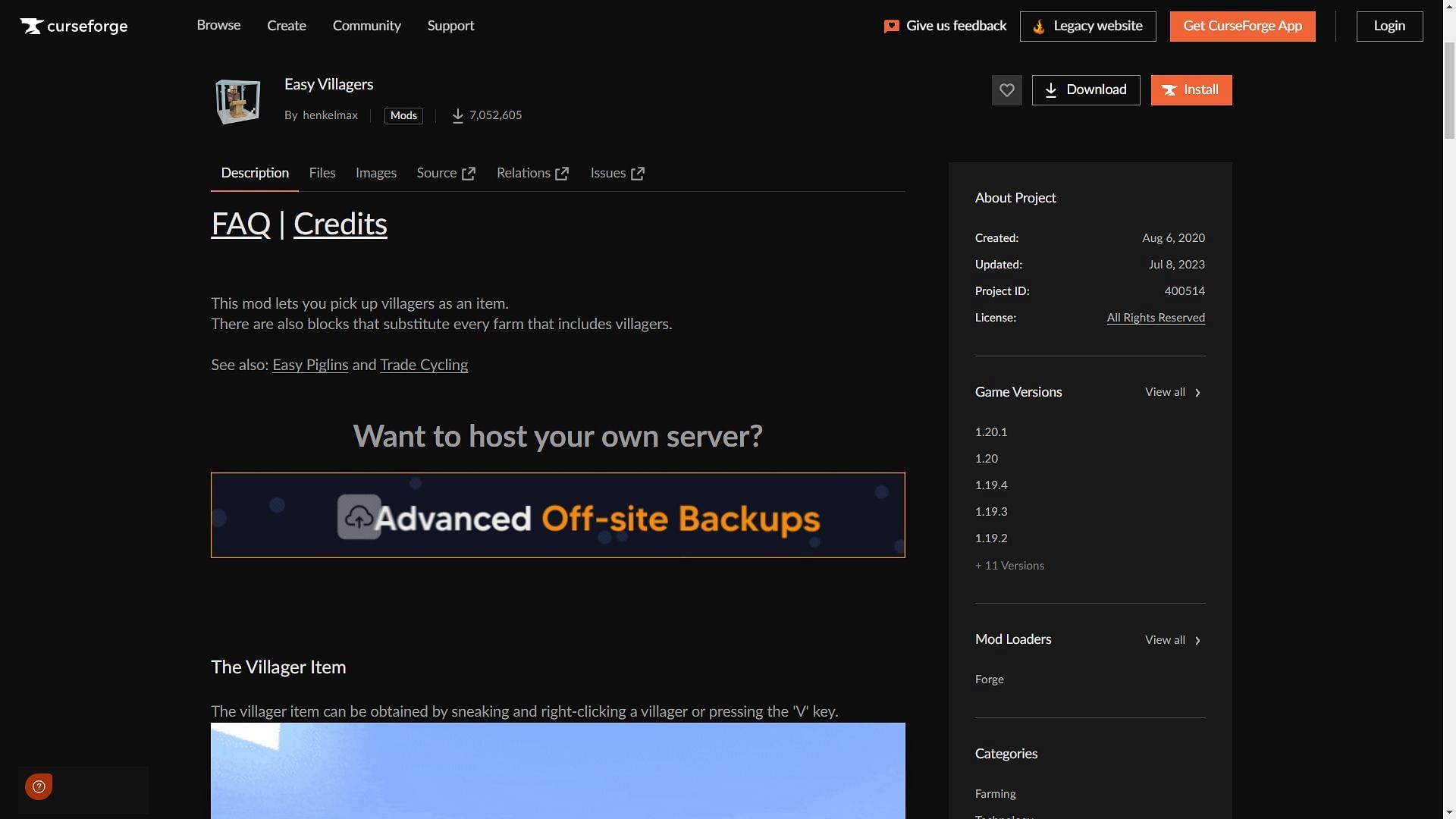Open the Browse menu
Image resolution: width=1456 pixels, height=819 pixels.
pyautogui.click(x=218, y=26)
